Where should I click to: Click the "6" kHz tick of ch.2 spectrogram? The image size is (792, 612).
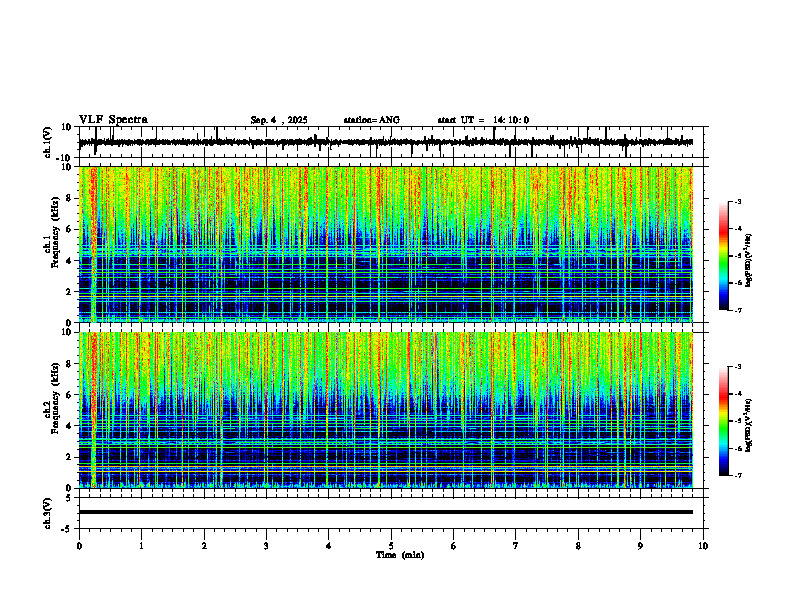pos(71,395)
